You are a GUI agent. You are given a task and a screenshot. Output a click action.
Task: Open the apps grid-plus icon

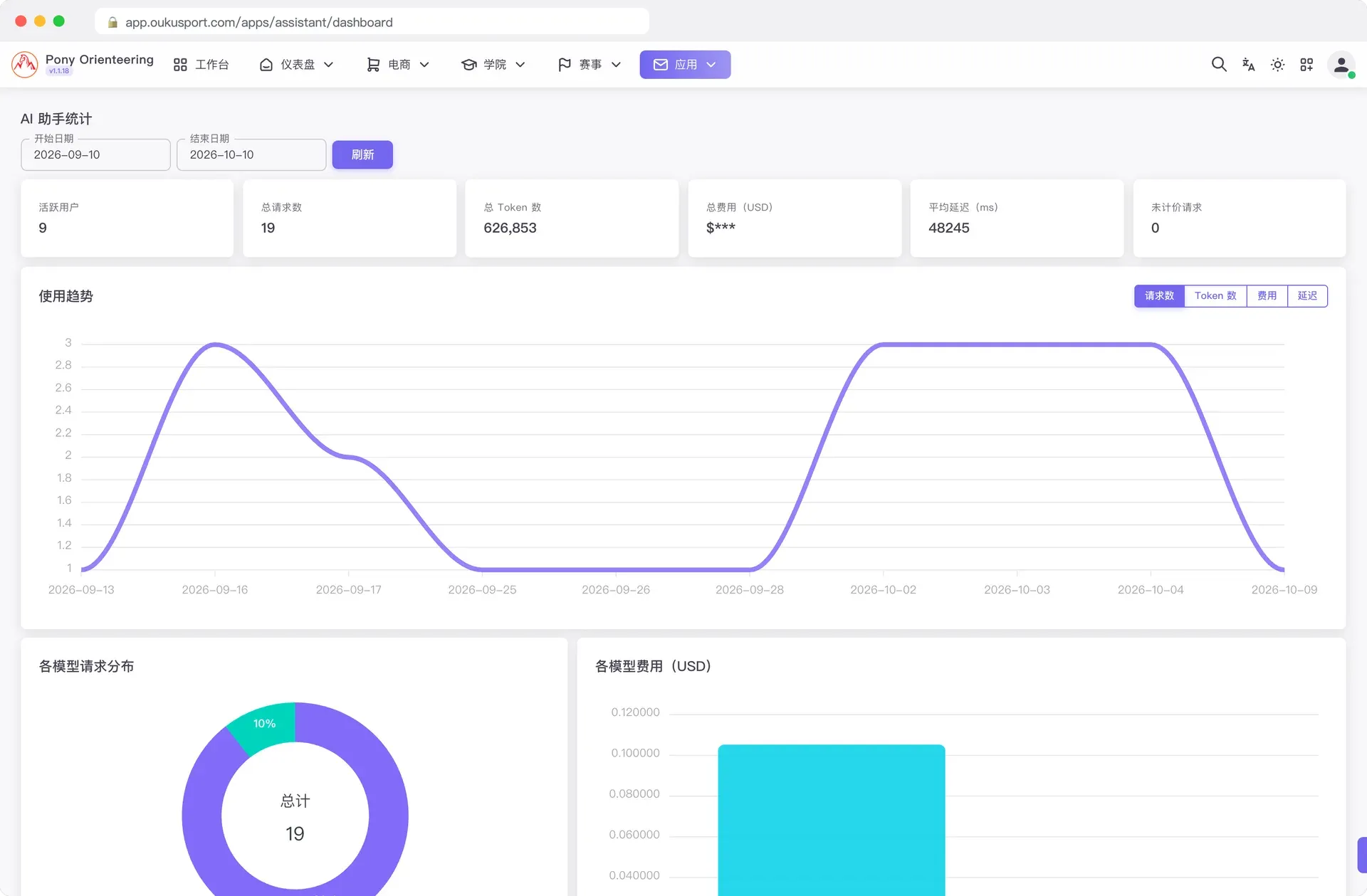coord(1306,65)
